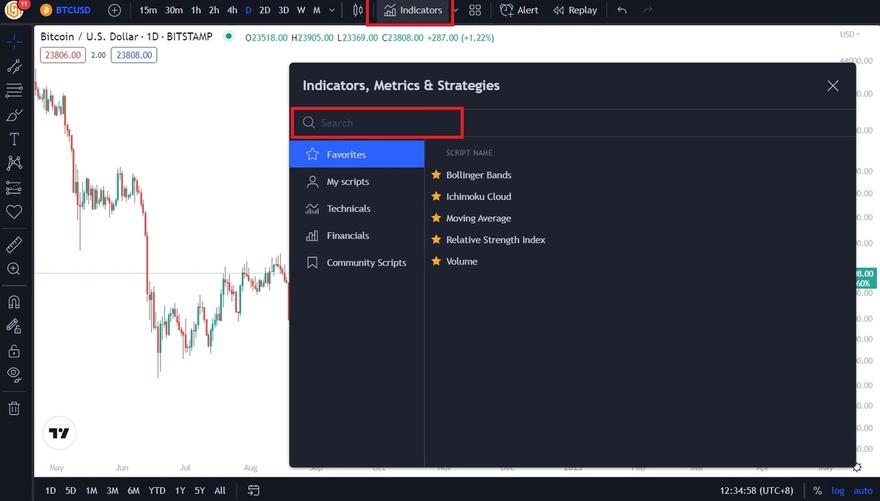Expand the indicator templates dropdown arrow

(x=456, y=10)
